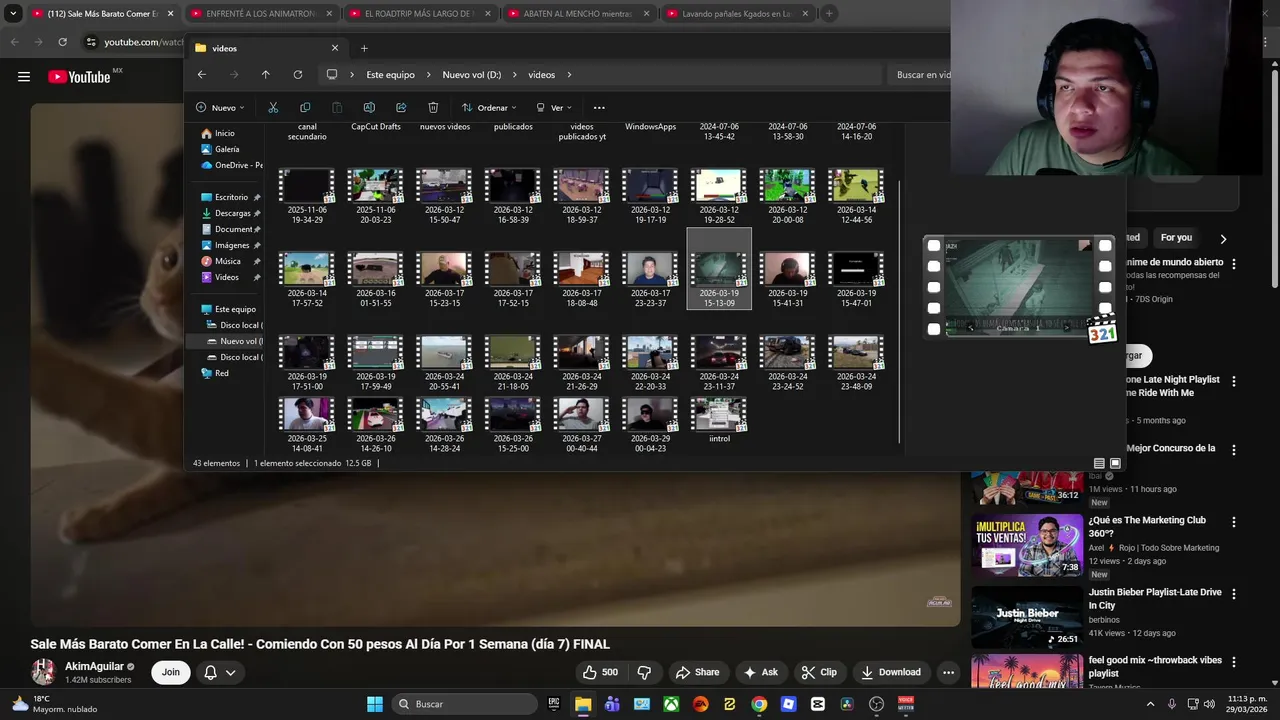Reload the Chrome page

[62, 42]
